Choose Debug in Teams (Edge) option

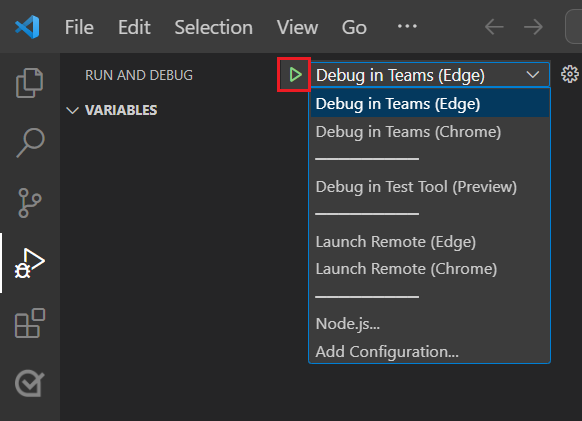coord(430,104)
